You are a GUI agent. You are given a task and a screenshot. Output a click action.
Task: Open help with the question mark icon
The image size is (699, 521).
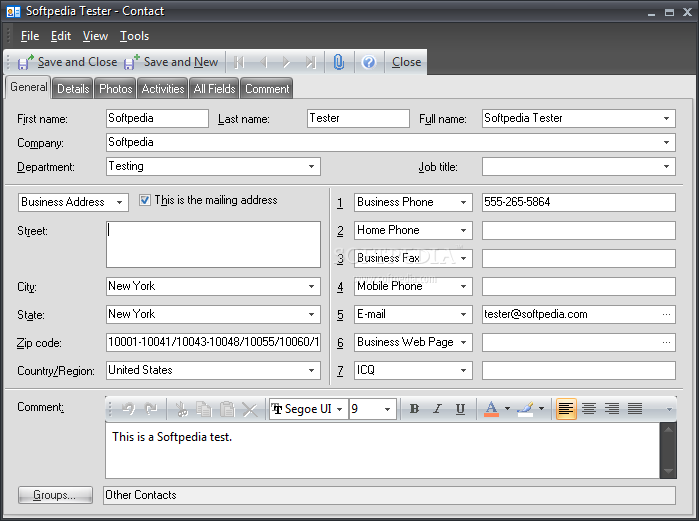[369, 62]
